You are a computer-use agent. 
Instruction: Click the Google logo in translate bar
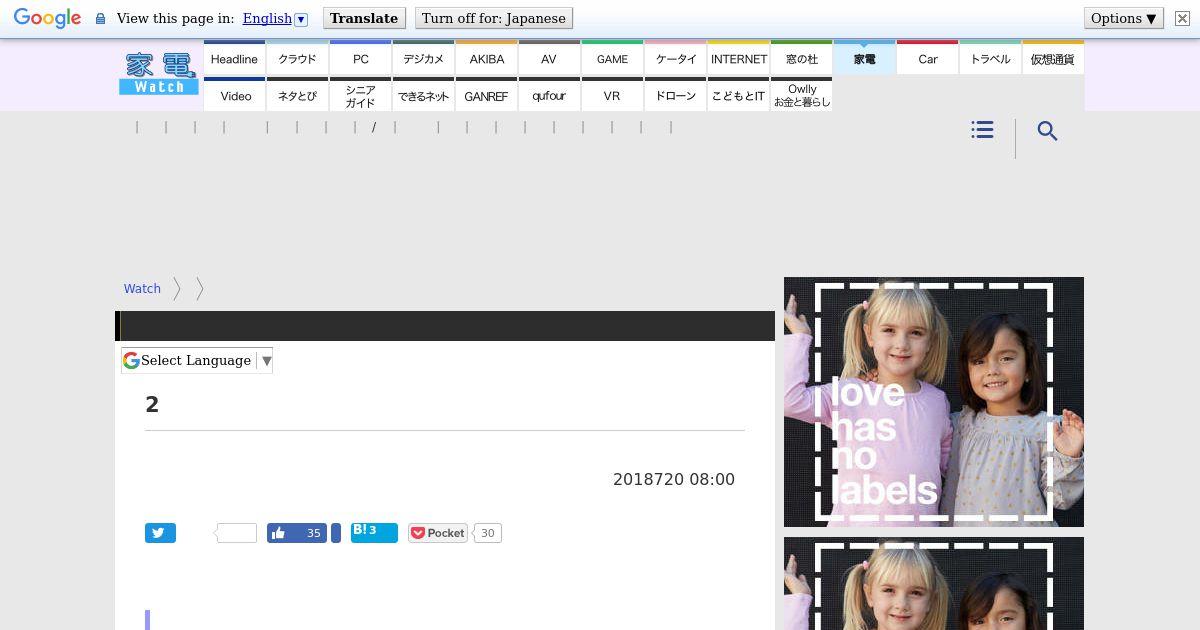click(47, 19)
